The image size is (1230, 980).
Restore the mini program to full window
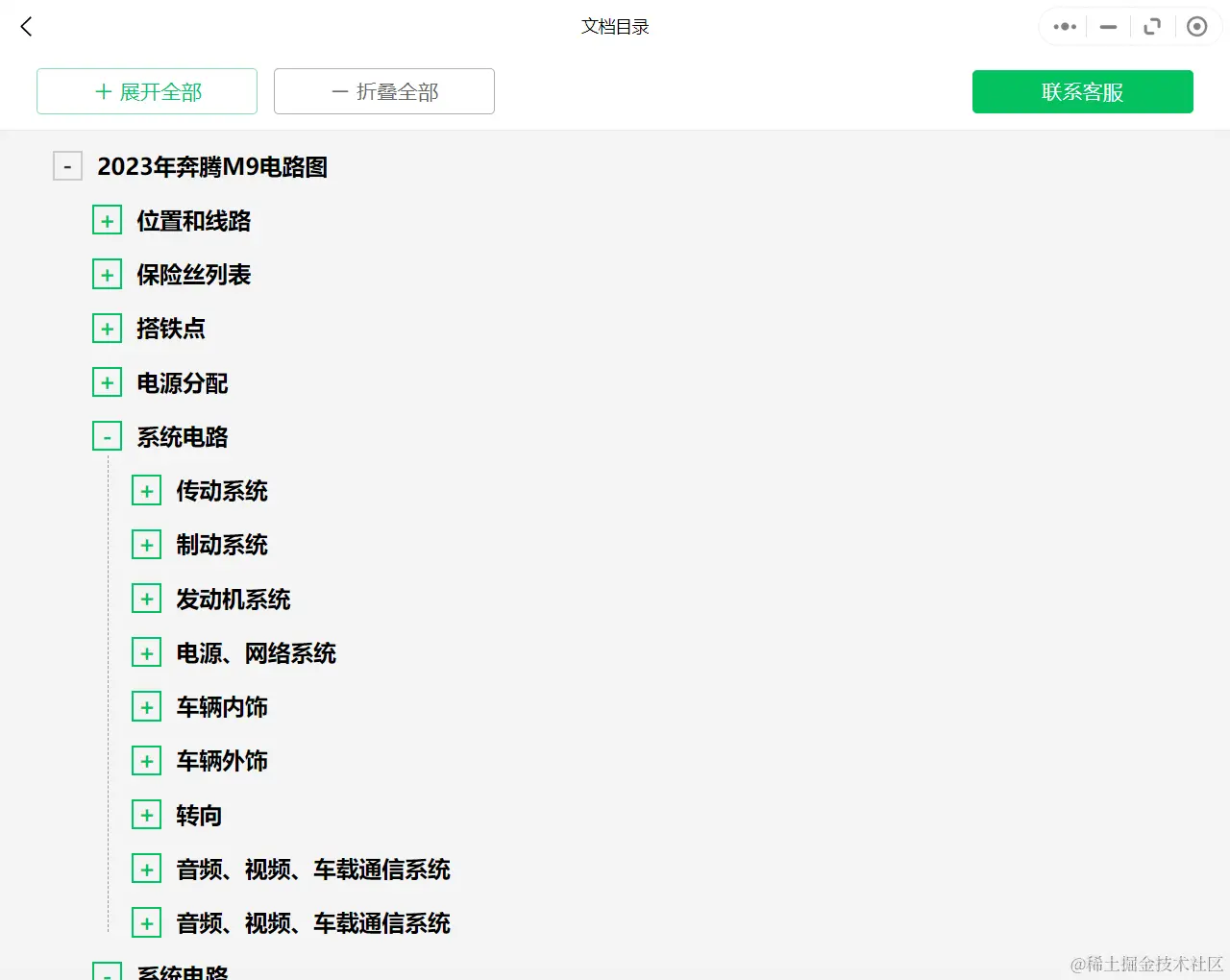click(1152, 26)
